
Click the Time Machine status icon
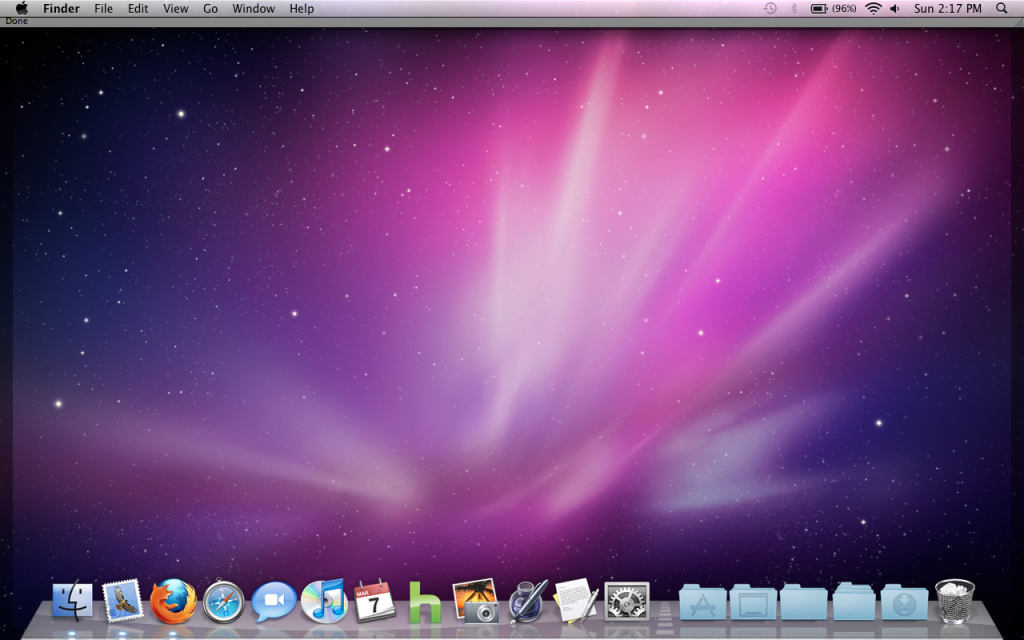(x=771, y=8)
